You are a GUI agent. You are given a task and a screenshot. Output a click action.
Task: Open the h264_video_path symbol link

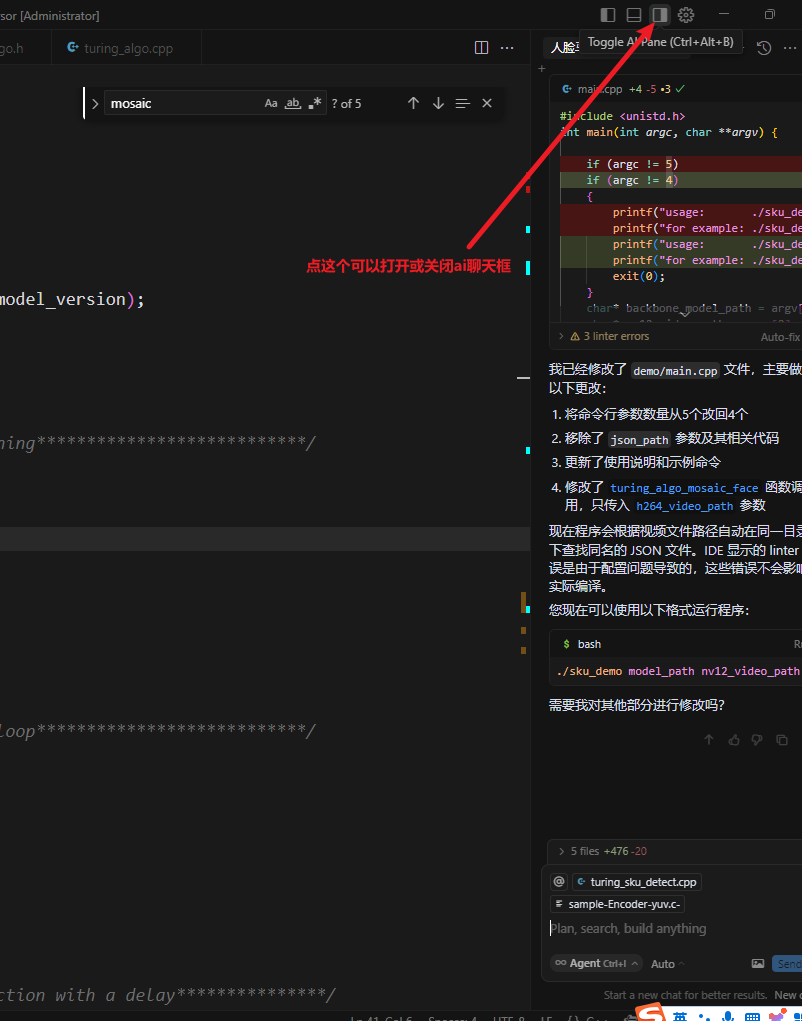(685, 506)
